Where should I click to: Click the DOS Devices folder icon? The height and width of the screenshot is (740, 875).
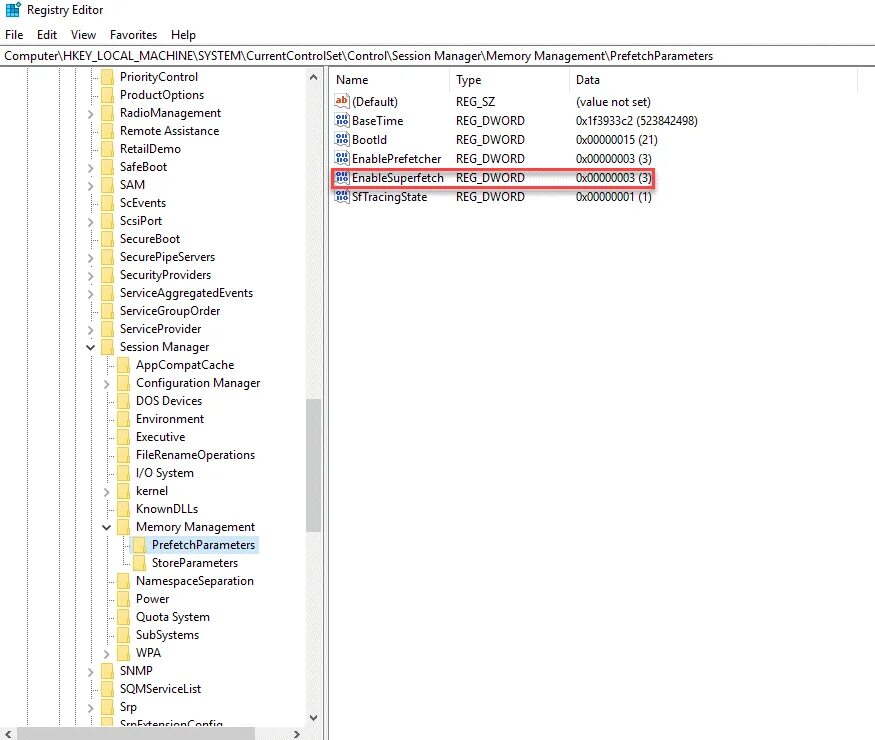coord(124,401)
